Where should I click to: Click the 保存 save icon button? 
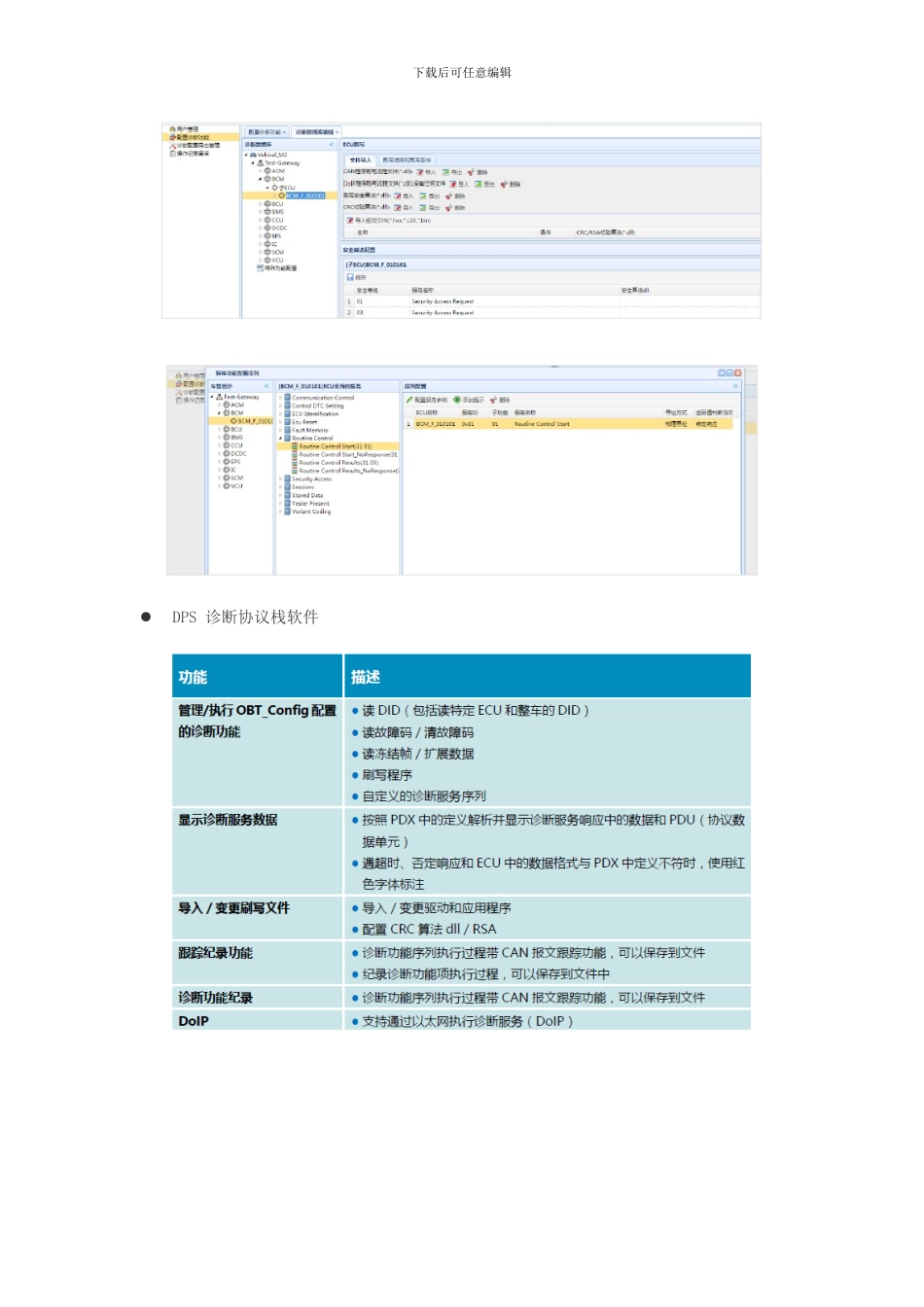point(357,277)
